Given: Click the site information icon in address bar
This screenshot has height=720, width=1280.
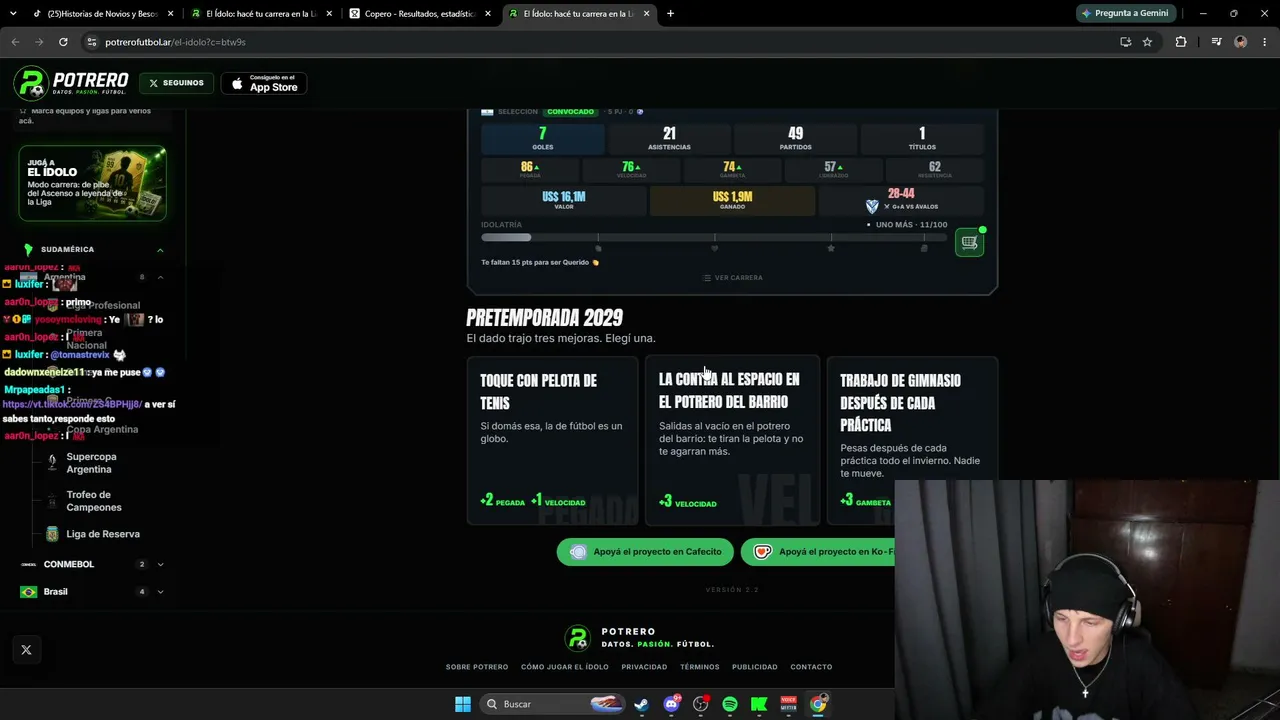Looking at the screenshot, I should point(91,42).
